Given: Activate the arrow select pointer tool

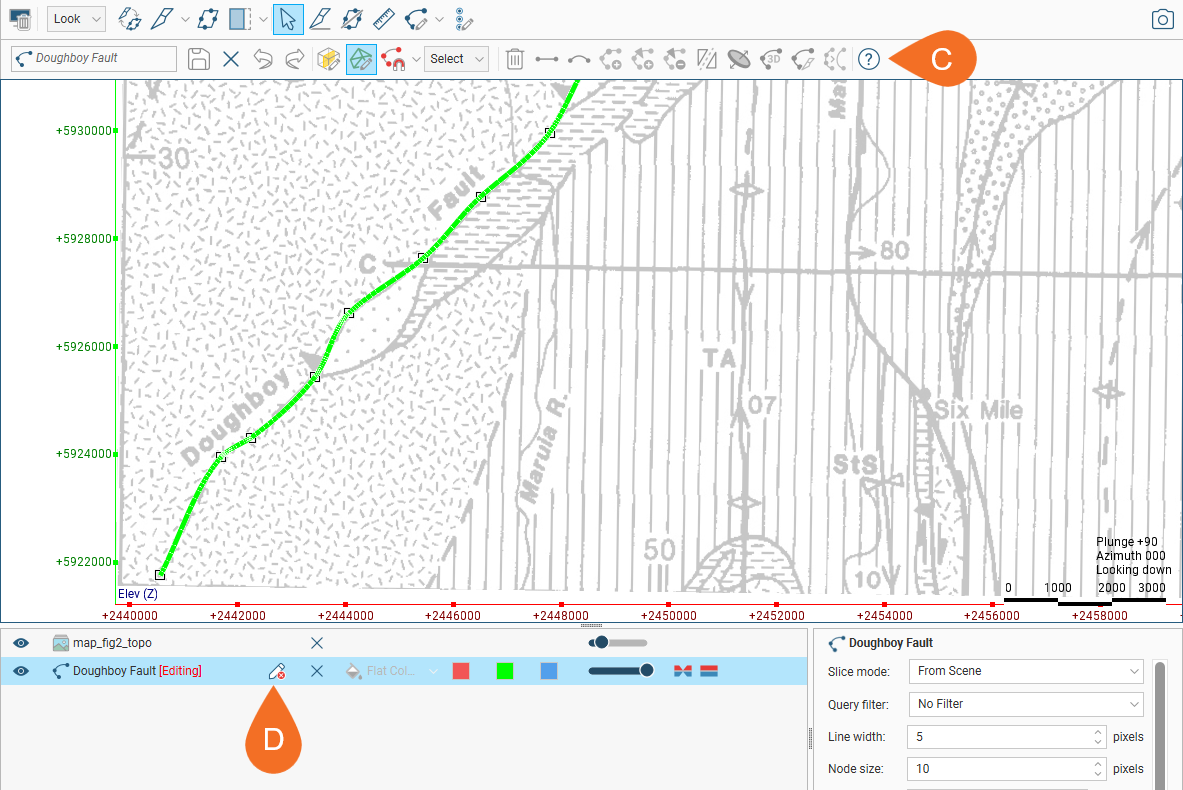Looking at the screenshot, I should pyautogui.click(x=288, y=18).
